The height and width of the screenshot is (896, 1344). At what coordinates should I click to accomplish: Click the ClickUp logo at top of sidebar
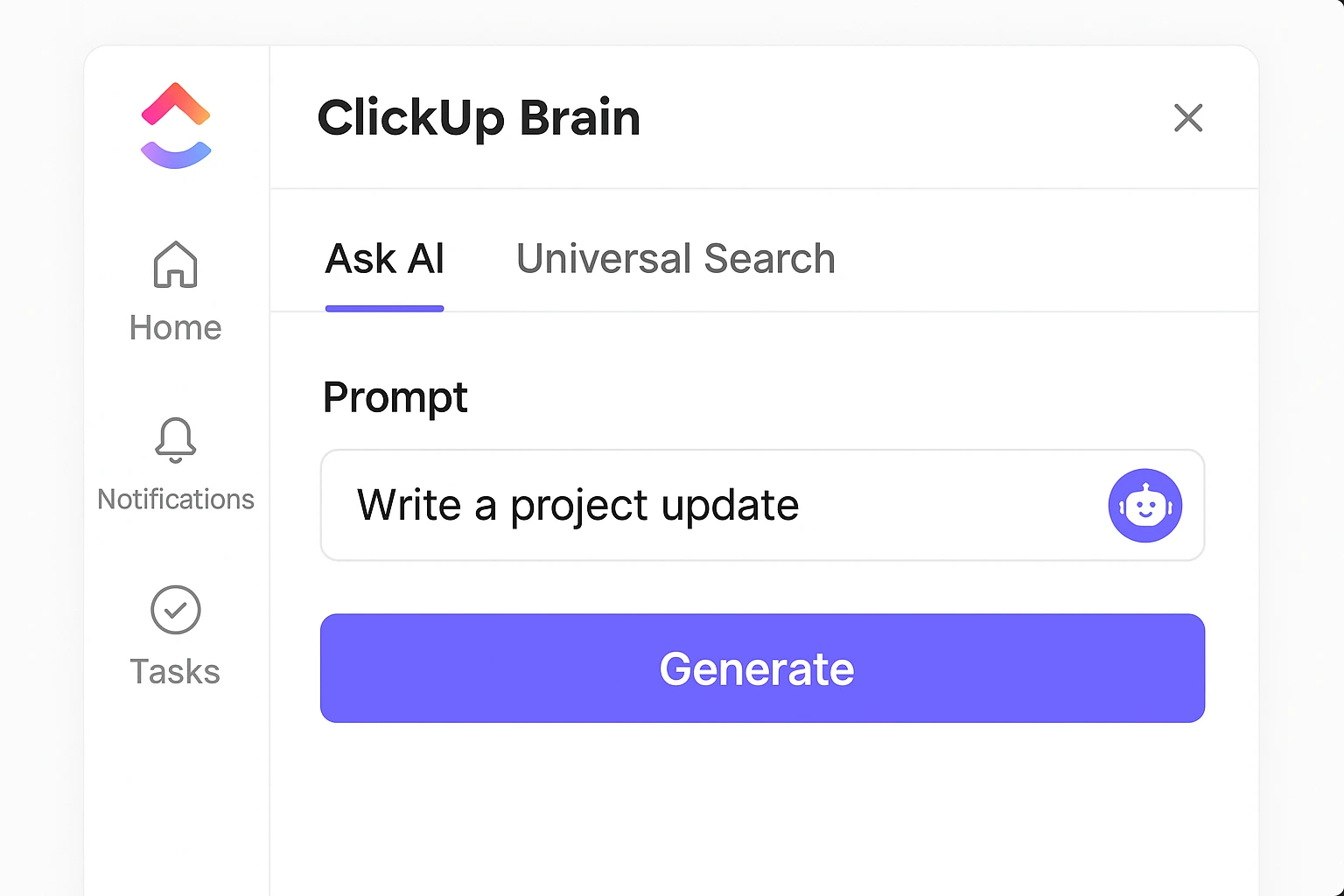click(x=175, y=124)
